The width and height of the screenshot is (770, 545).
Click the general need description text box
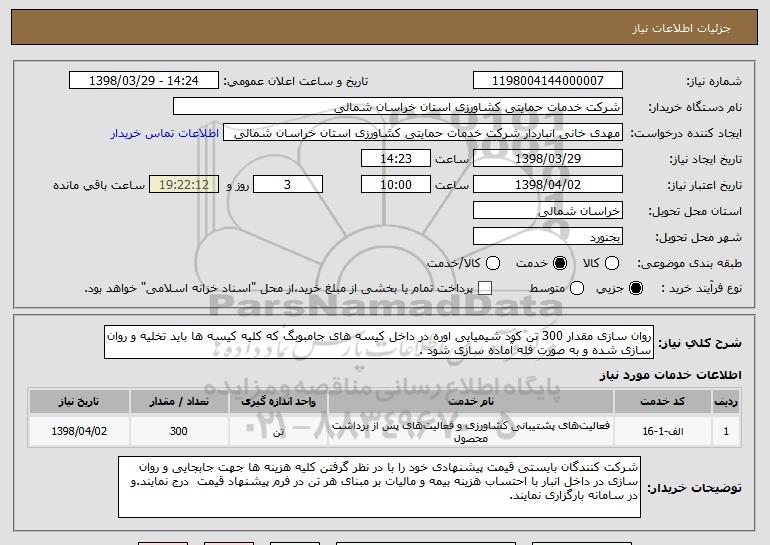[x=379, y=342]
